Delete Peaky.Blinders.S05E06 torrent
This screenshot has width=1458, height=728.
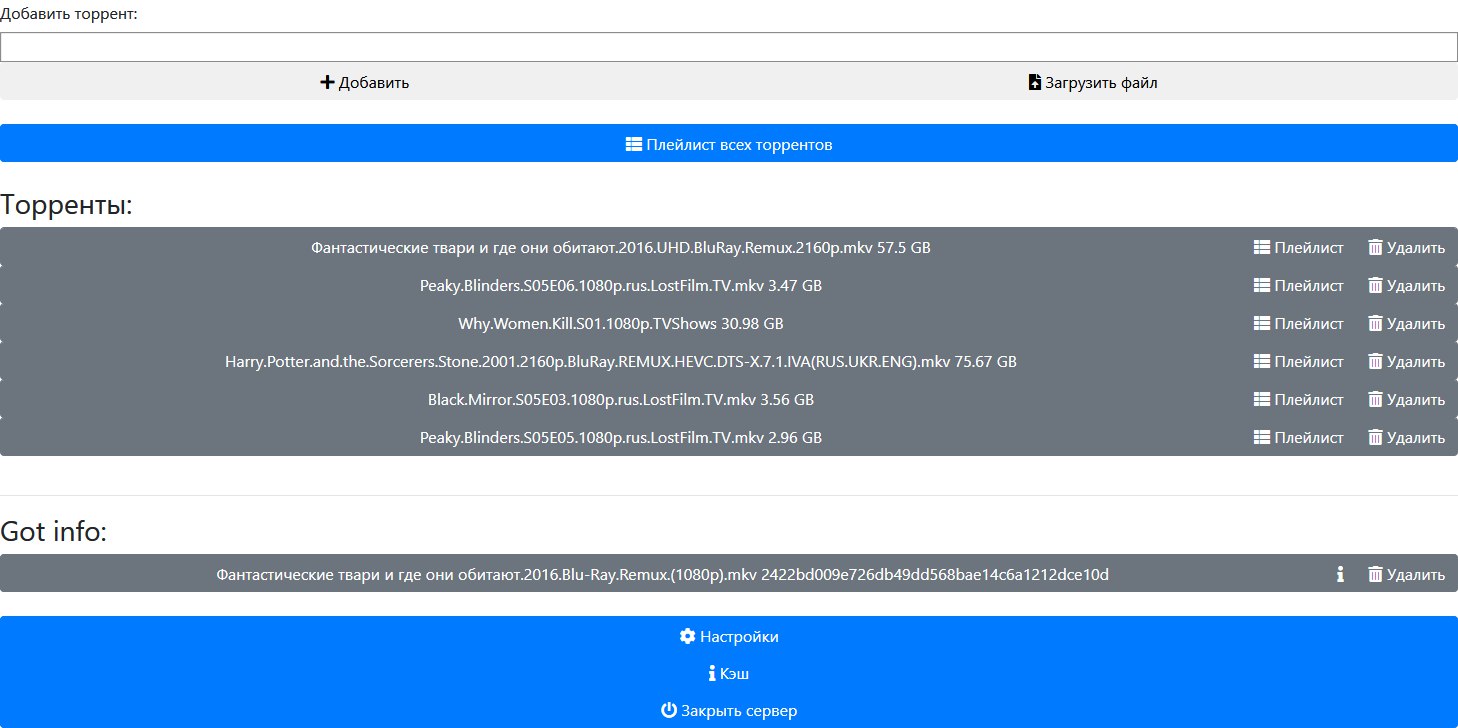click(x=1406, y=285)
